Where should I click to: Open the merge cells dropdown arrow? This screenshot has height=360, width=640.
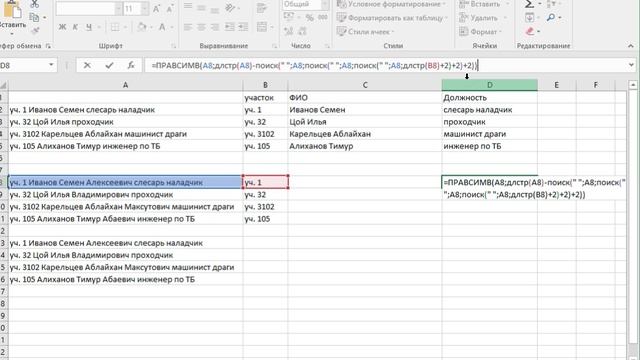click(271, 27)
